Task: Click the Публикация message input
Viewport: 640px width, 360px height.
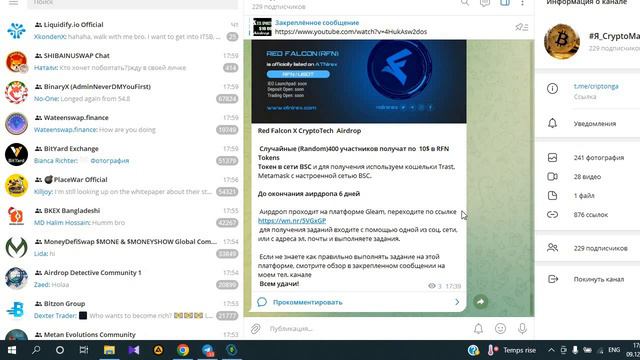Action: [367, 329]
